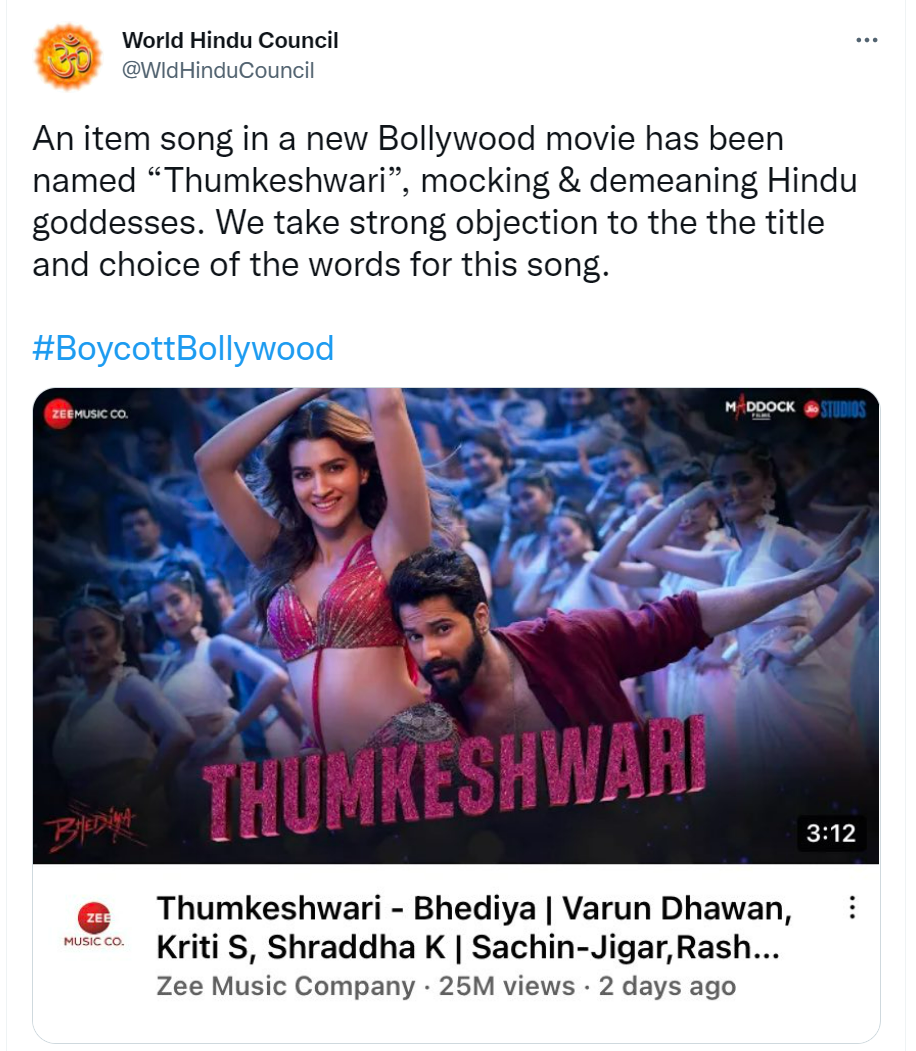Image resolution: width=916 pixels, height=1051 pixels.
Task: Click the World Hindu Council profile avatar
Action: tap(68, 56)
